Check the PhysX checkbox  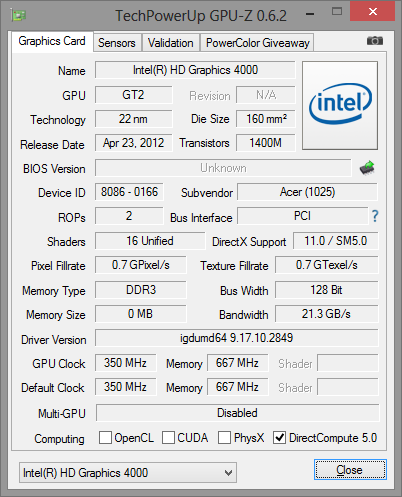coord(224,438)
